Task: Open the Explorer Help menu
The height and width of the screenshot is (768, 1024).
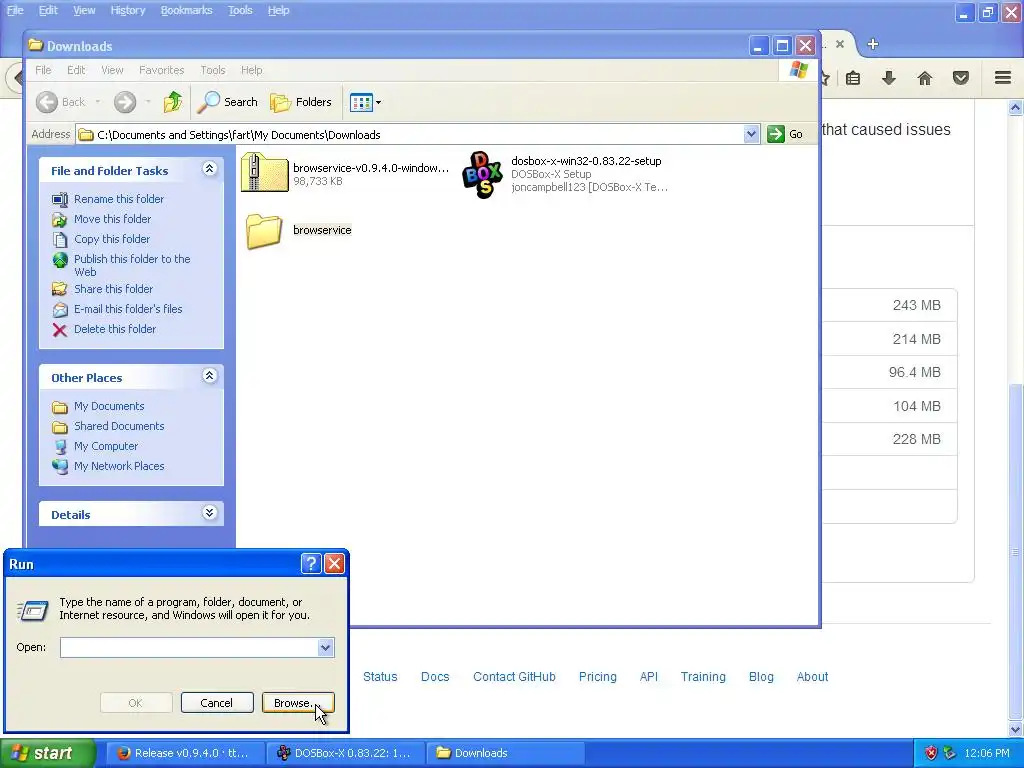Action: [x=251, y=70]
